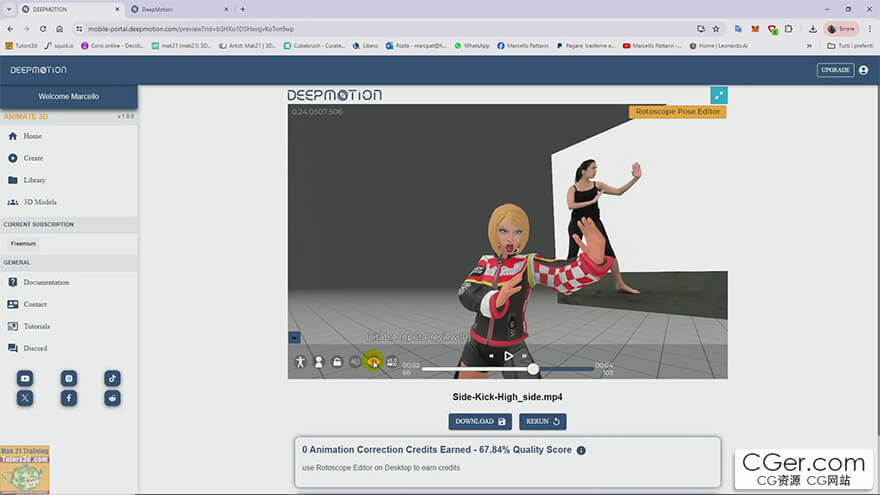The width and height of the screenshot is (880, 495).
Task: Open the Tutors3d bookmark
Action: coord(21,46)
